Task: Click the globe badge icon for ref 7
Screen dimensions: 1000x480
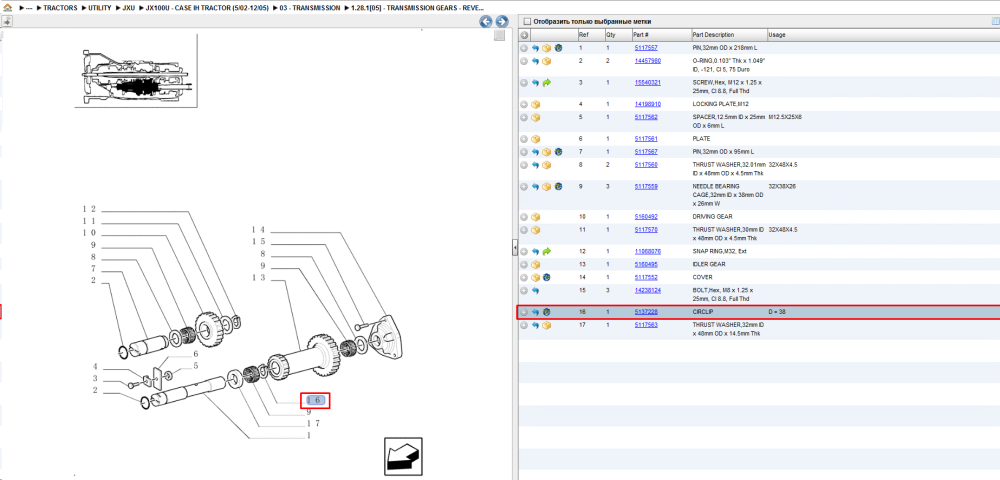Action: click(558, 152)
